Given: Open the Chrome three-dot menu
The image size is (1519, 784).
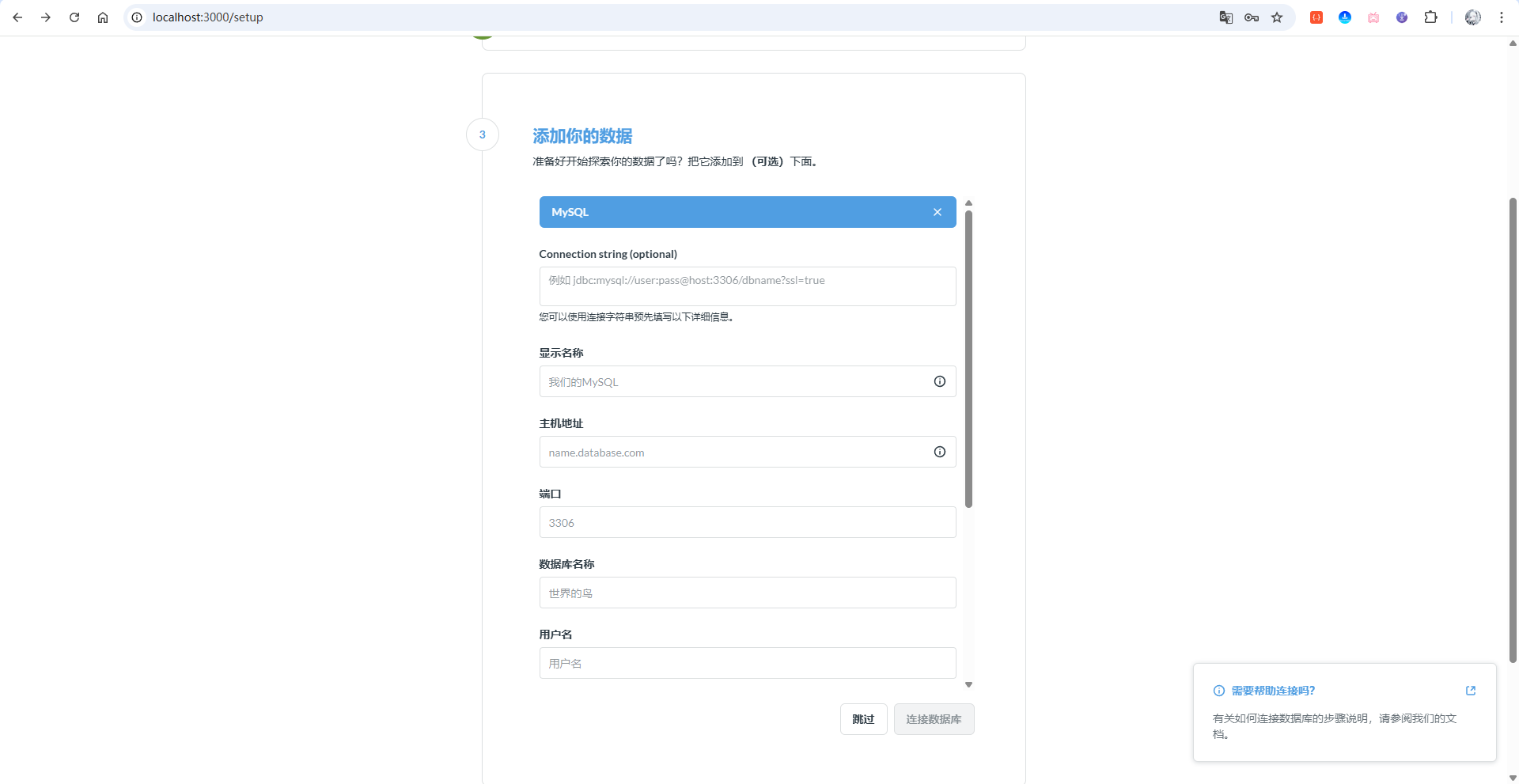Looking at the screenshot, I should click(x=1501, y=17).
